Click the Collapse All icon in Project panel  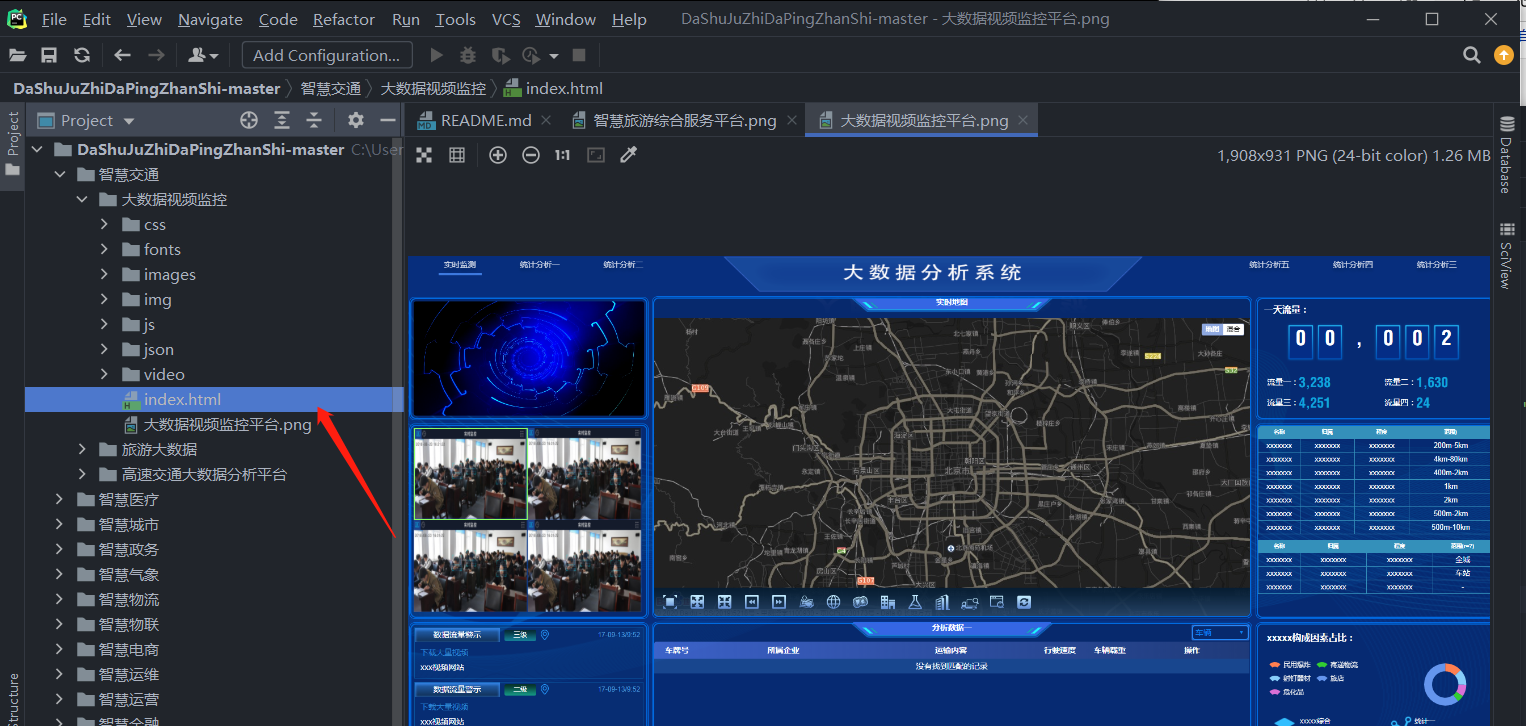314,121
